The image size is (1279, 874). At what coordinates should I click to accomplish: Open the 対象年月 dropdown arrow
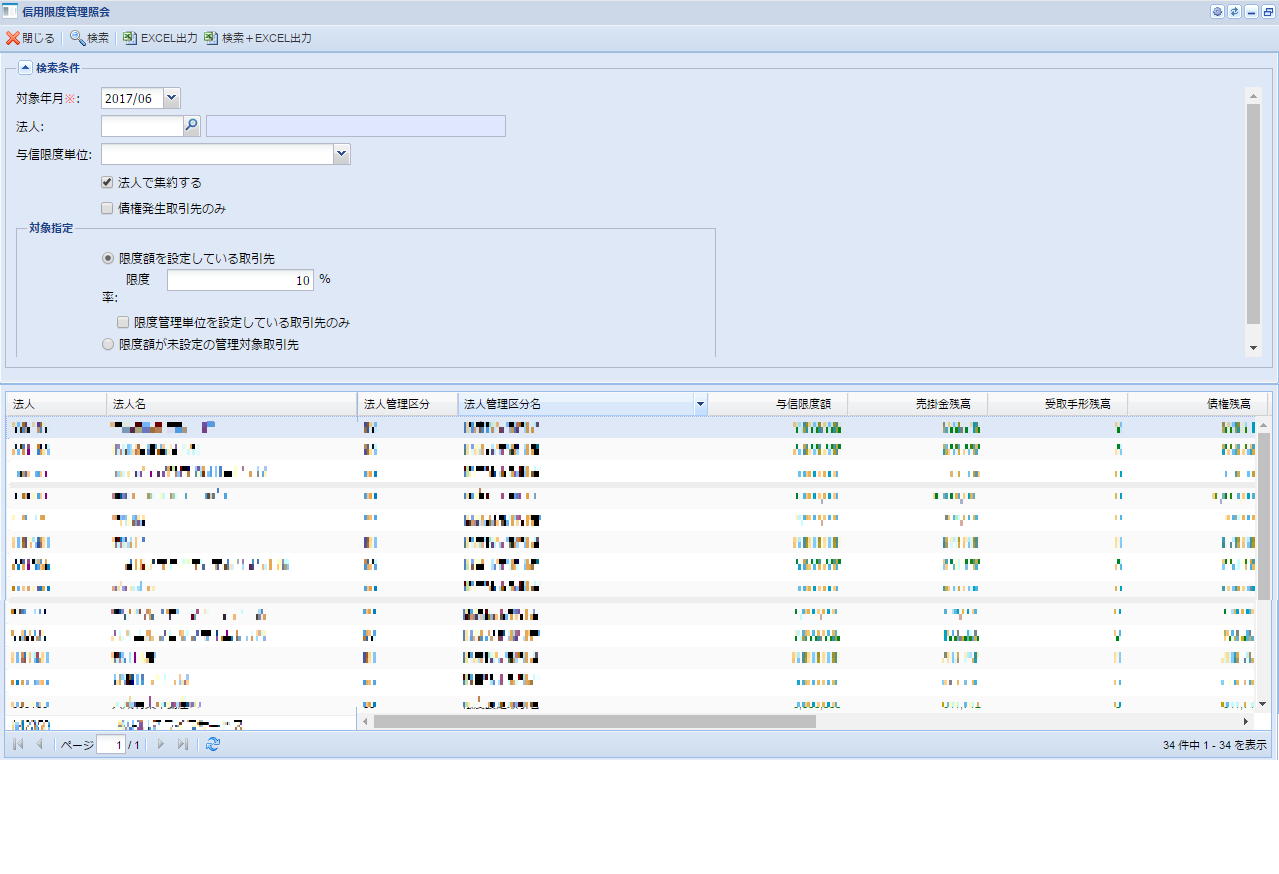pyautogui.click(x=171, y=98)
